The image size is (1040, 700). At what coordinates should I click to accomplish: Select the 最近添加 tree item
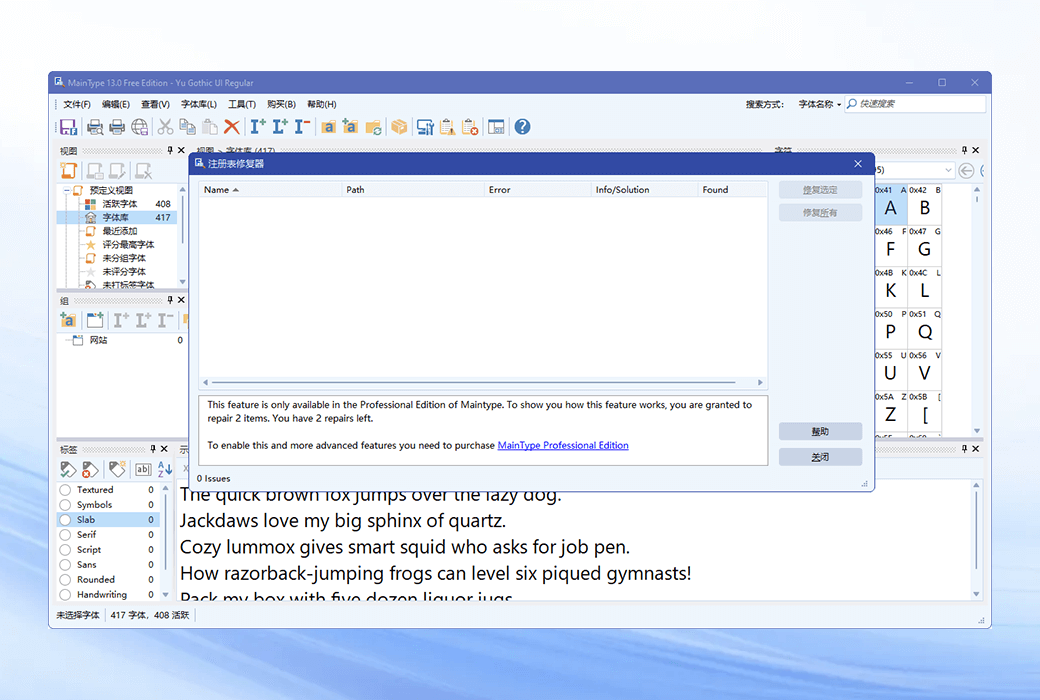click(119, 231)
